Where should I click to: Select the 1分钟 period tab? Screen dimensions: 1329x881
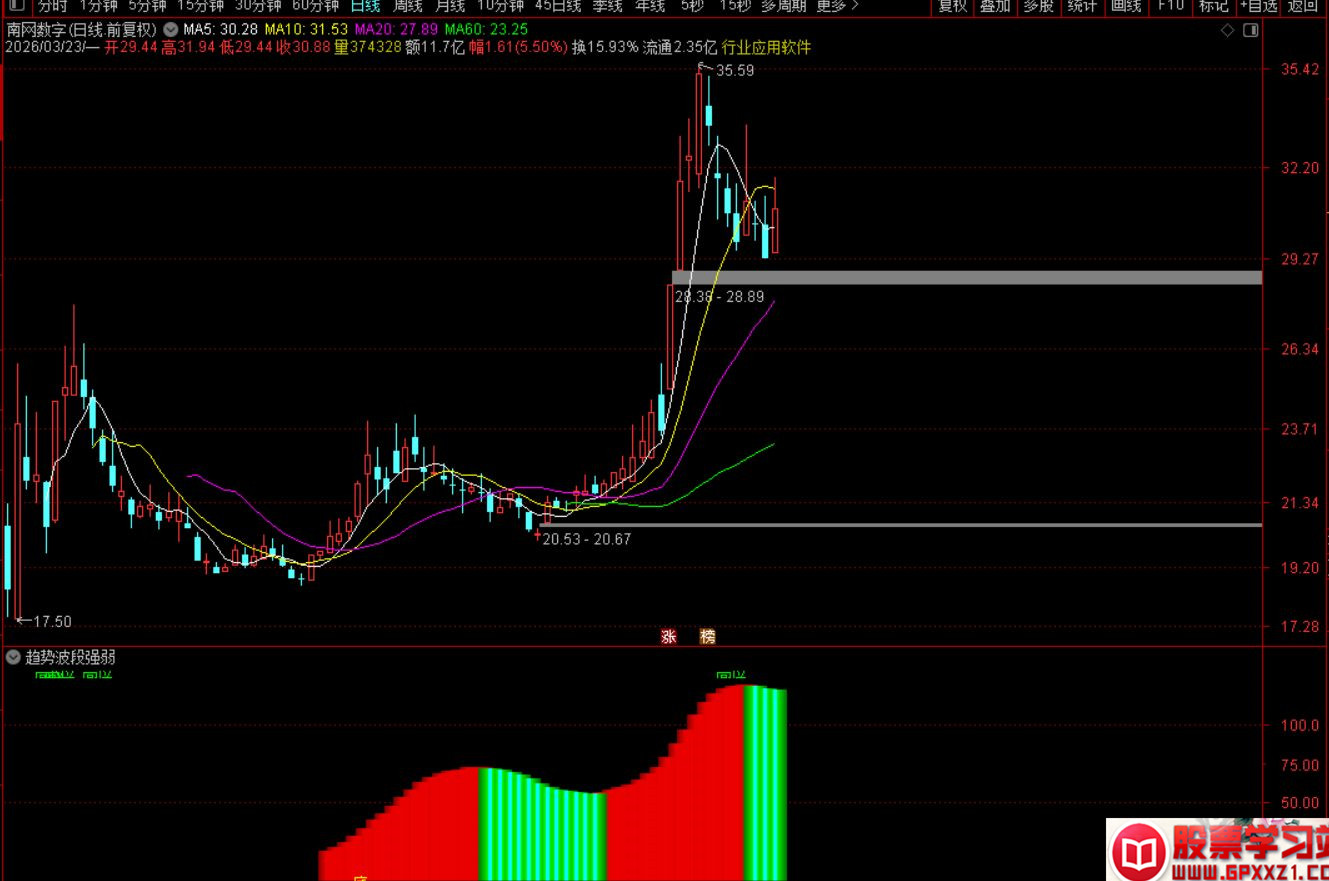[x=98, y=6]
